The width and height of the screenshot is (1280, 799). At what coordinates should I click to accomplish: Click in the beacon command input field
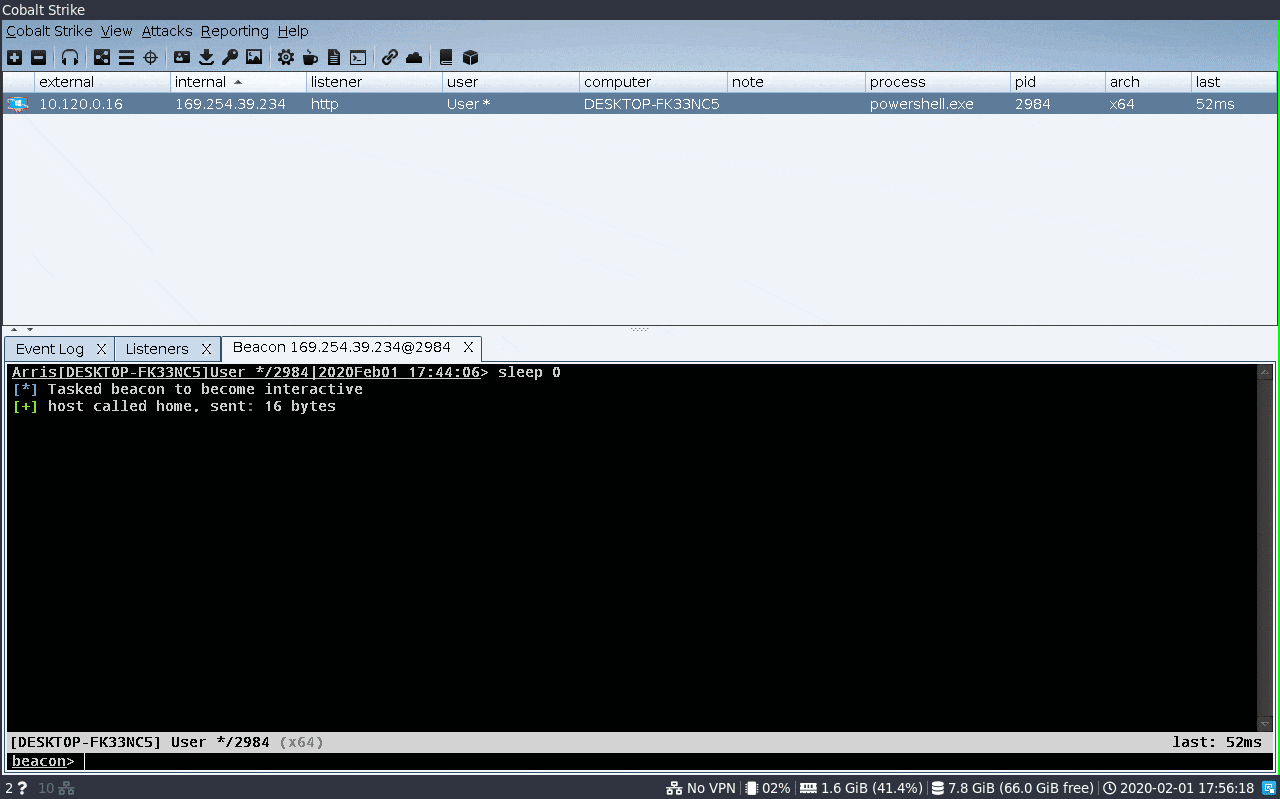tap(300, 761)
